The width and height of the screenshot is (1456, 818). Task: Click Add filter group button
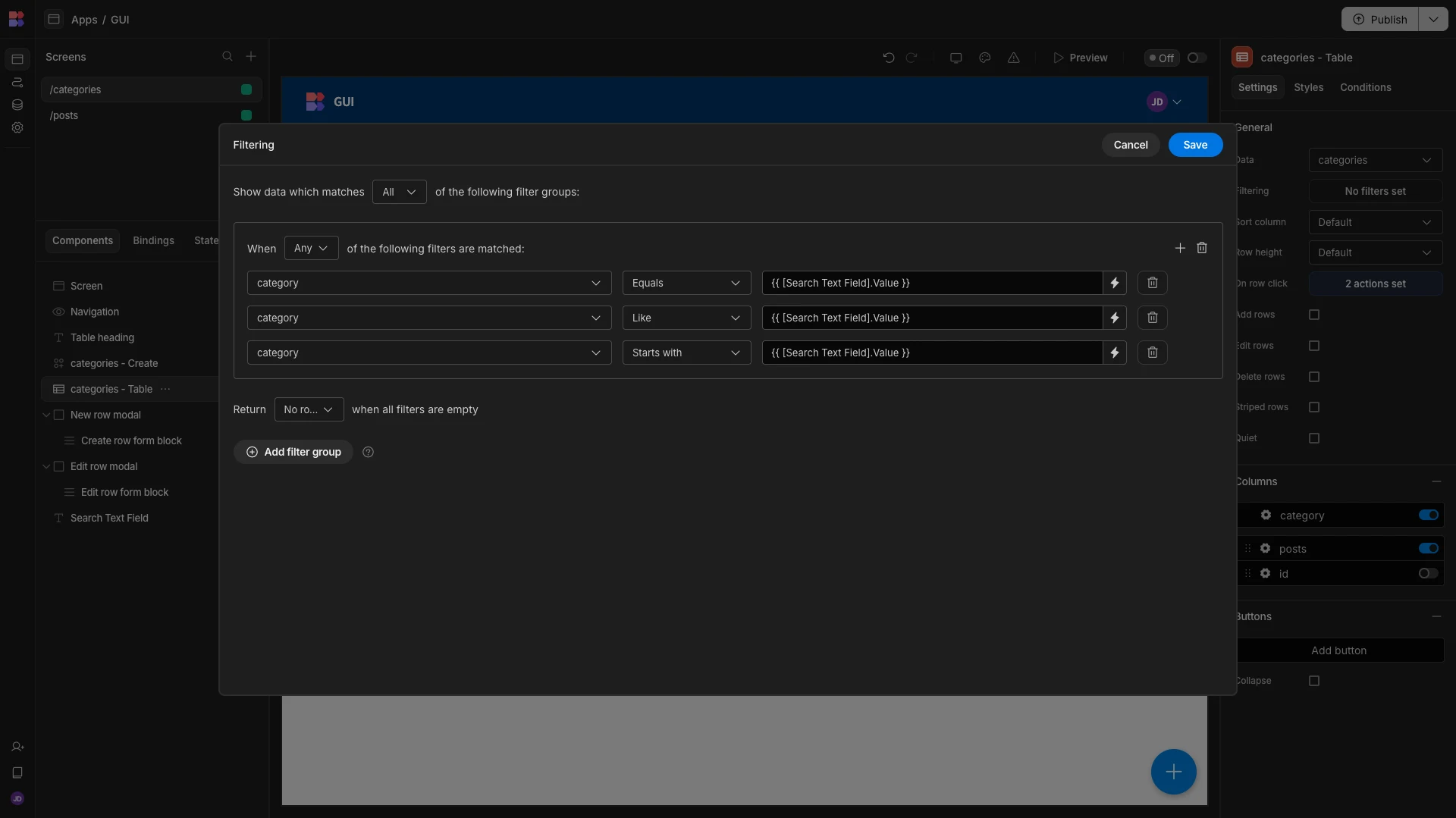(293, 452)
